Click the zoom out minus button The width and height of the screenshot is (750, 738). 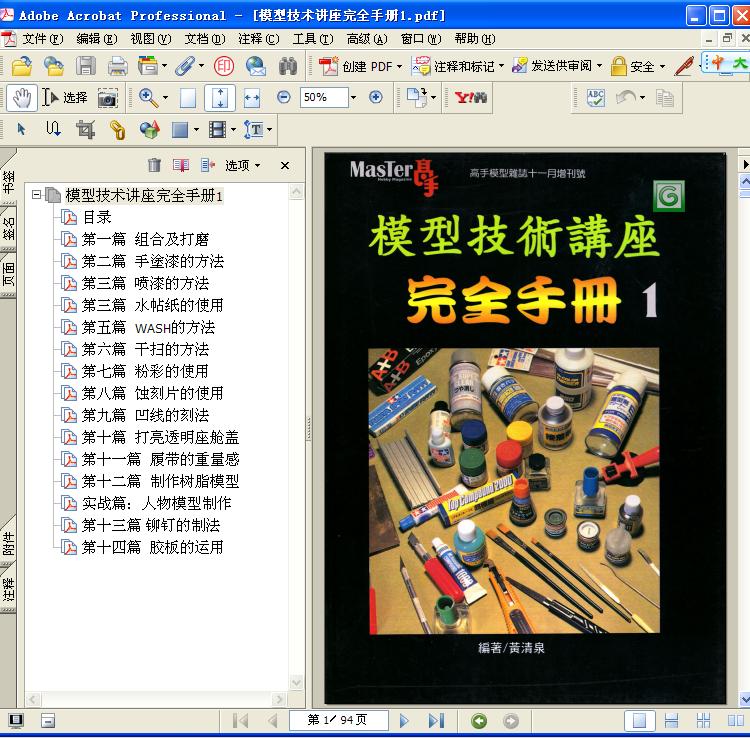(x=284, y=98)
